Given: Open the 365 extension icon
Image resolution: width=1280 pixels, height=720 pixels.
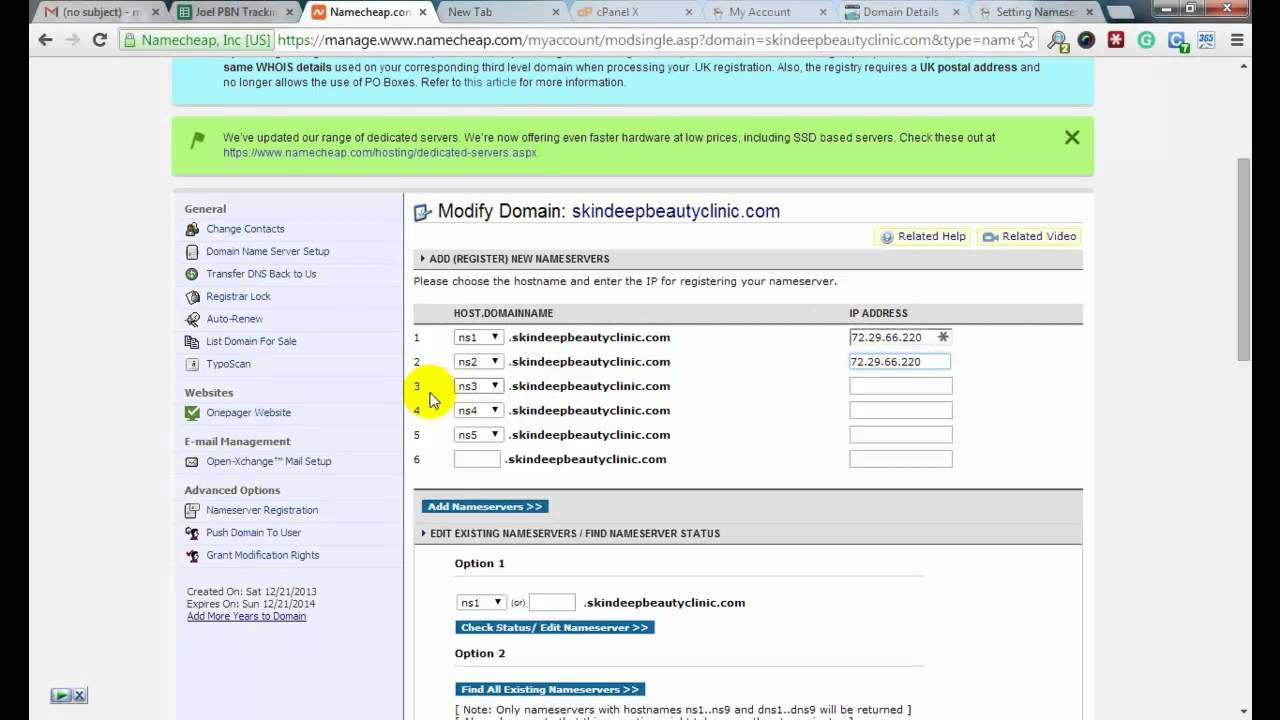Looking at the screenshot, I should (1207, 40).
